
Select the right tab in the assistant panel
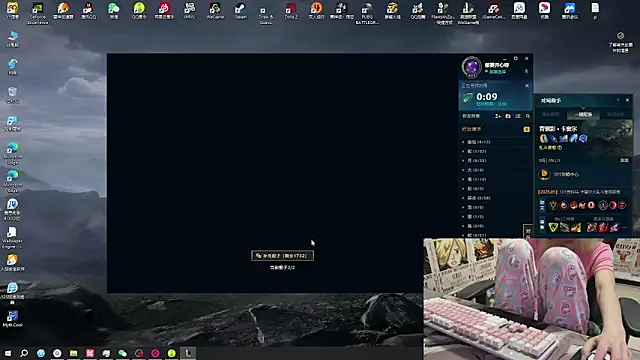tap(616, 114)
